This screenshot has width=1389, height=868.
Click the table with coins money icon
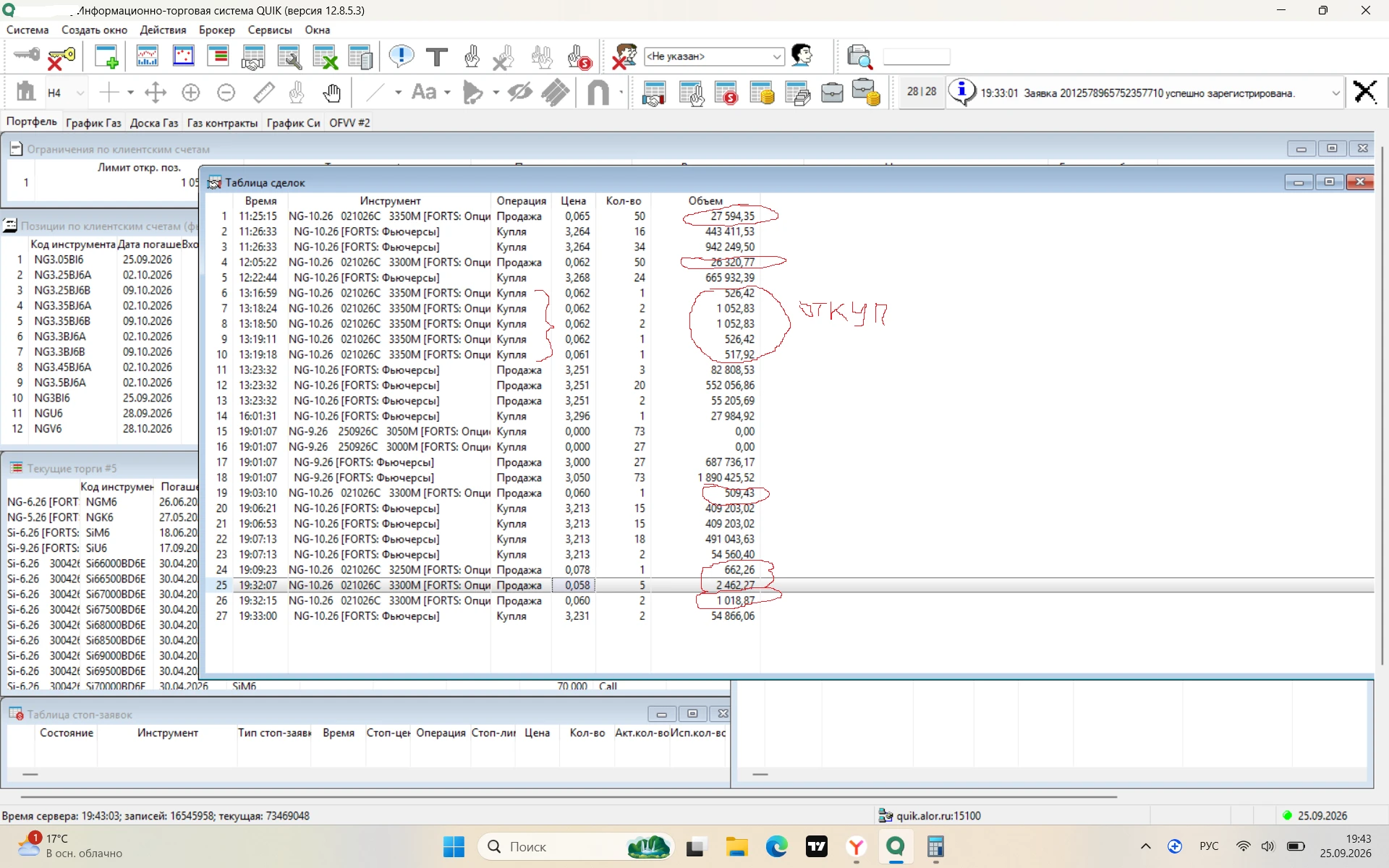pyautogui.click(x=762, y=93)
